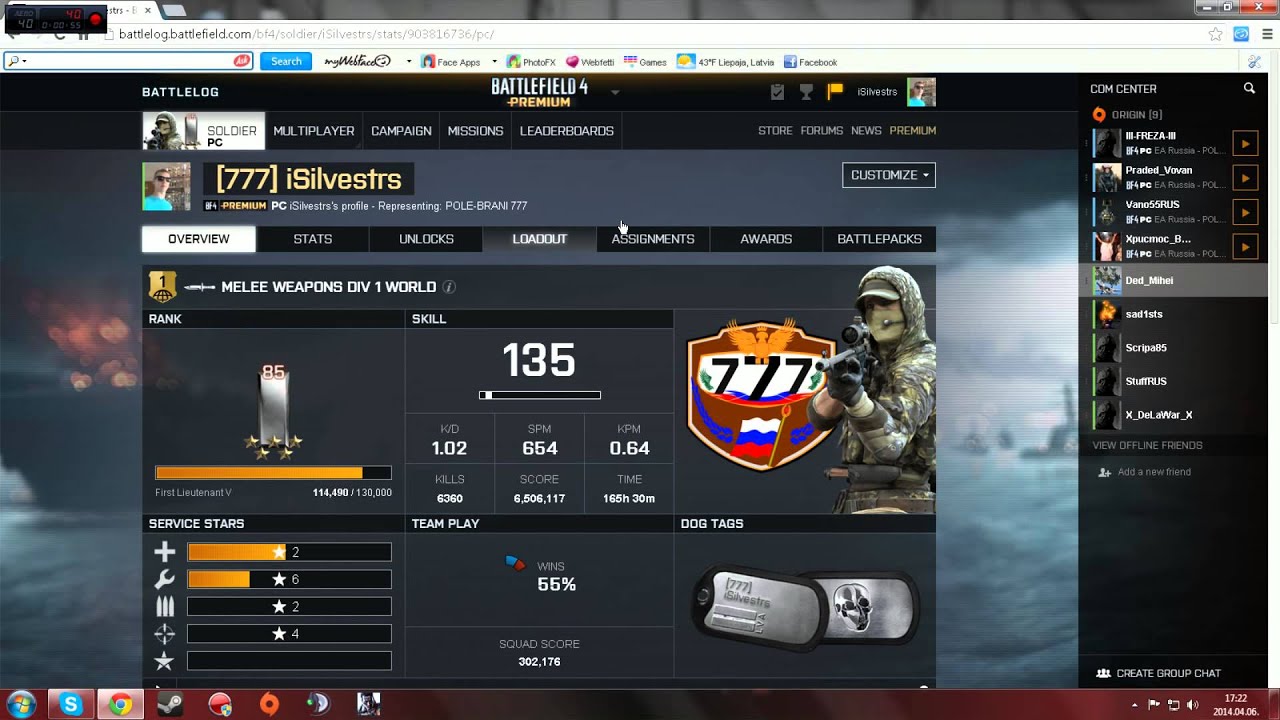Join Praded_Vovan's game with the play button
The height and width of the screenshot is (720, 1280).
click(x=1245, y=178)
